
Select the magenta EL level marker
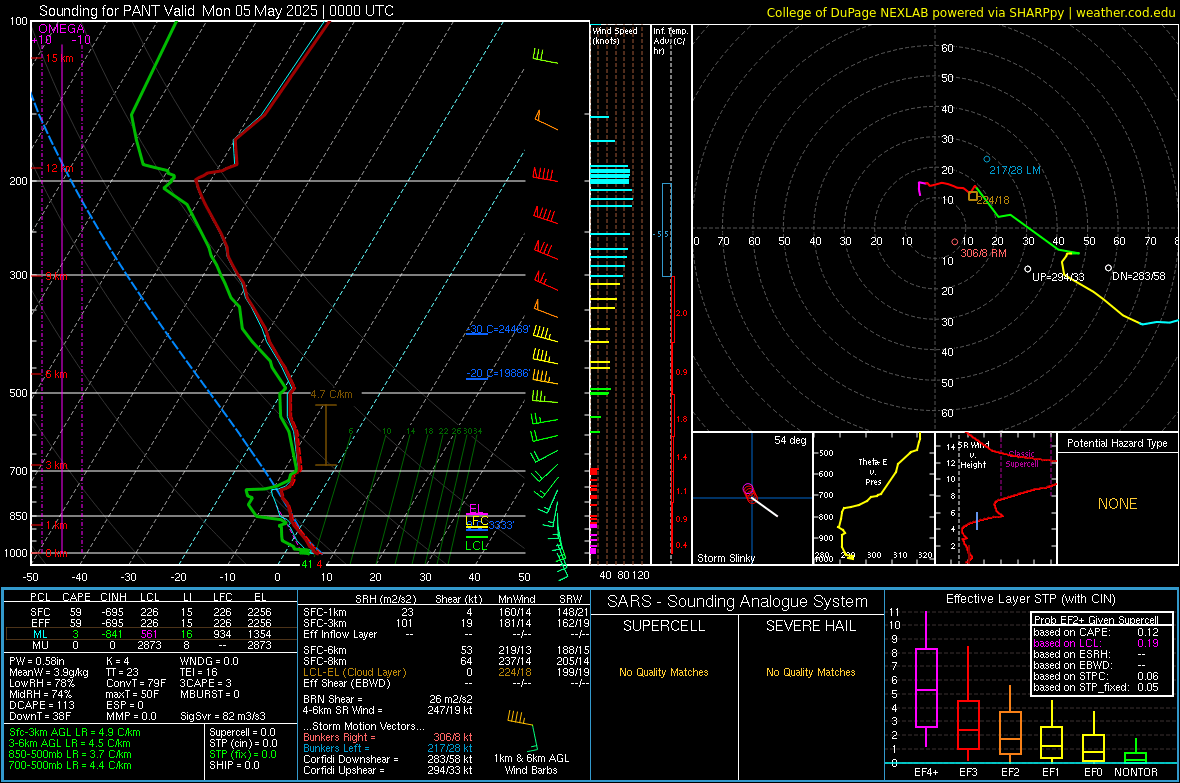[475, 509]
